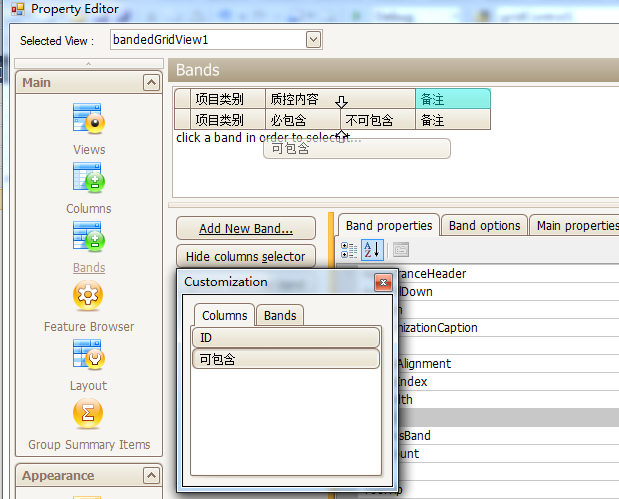This screenshot has height=499, width=619.
Task: Click the small collapse arrow above Main panel
Action: pos(89,63)
